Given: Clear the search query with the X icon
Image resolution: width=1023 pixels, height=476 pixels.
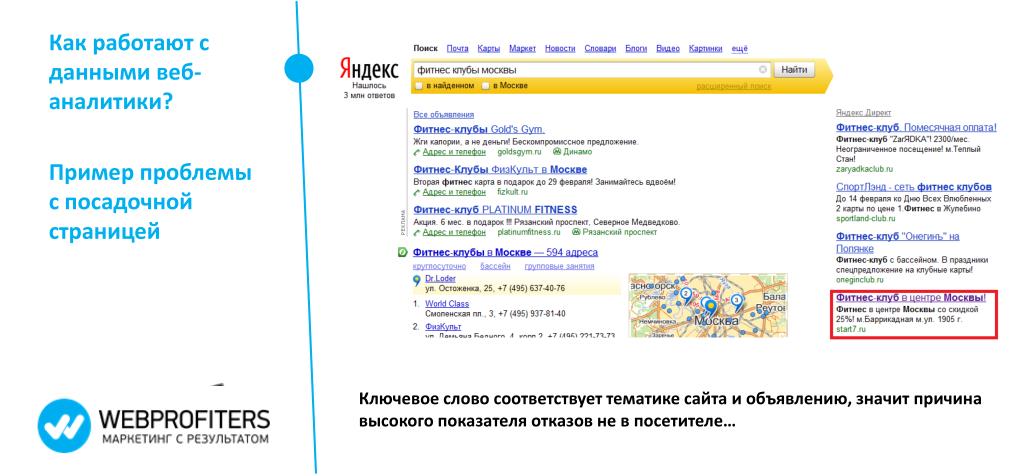Looking at the screenshot, I should coord(763,70).
